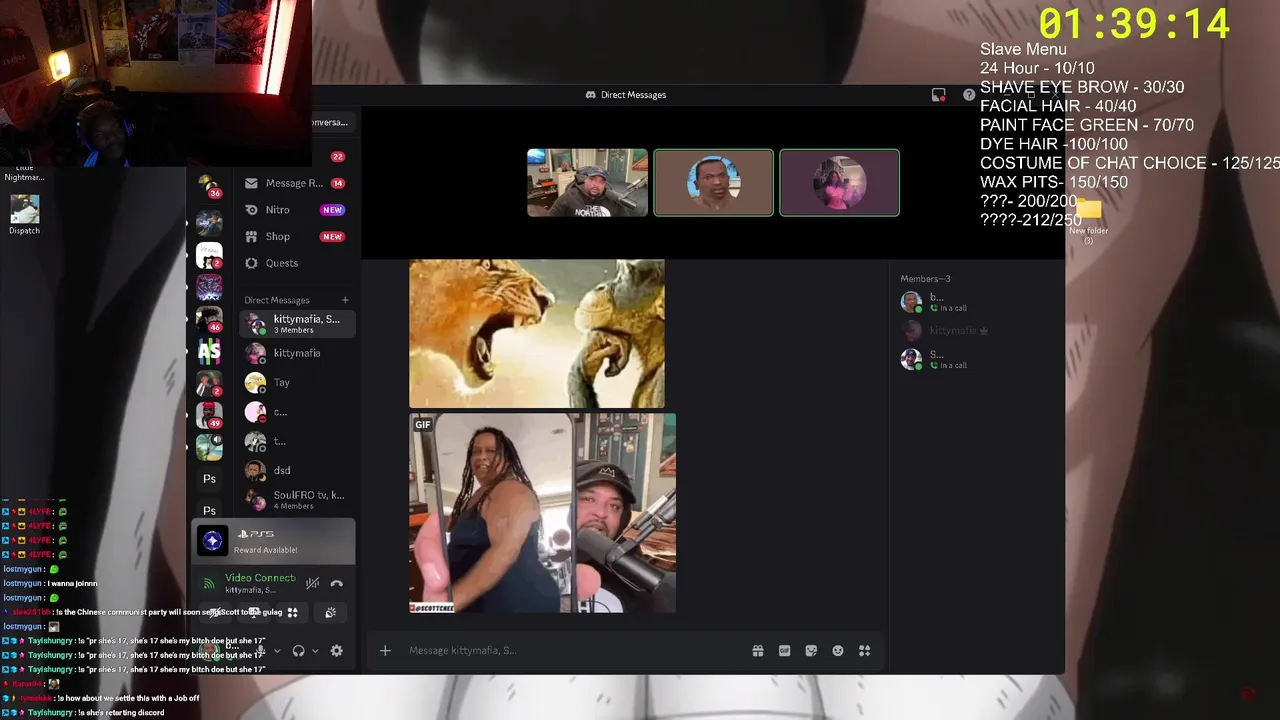Open the Nitro page
The image size is (1280, 720).
point(295,210)
